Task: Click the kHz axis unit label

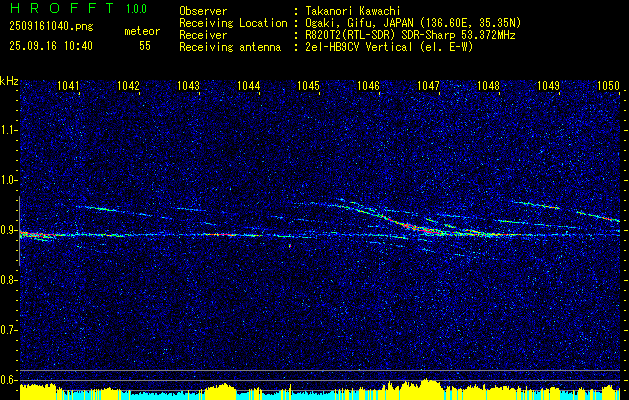Action: point(9,81)
